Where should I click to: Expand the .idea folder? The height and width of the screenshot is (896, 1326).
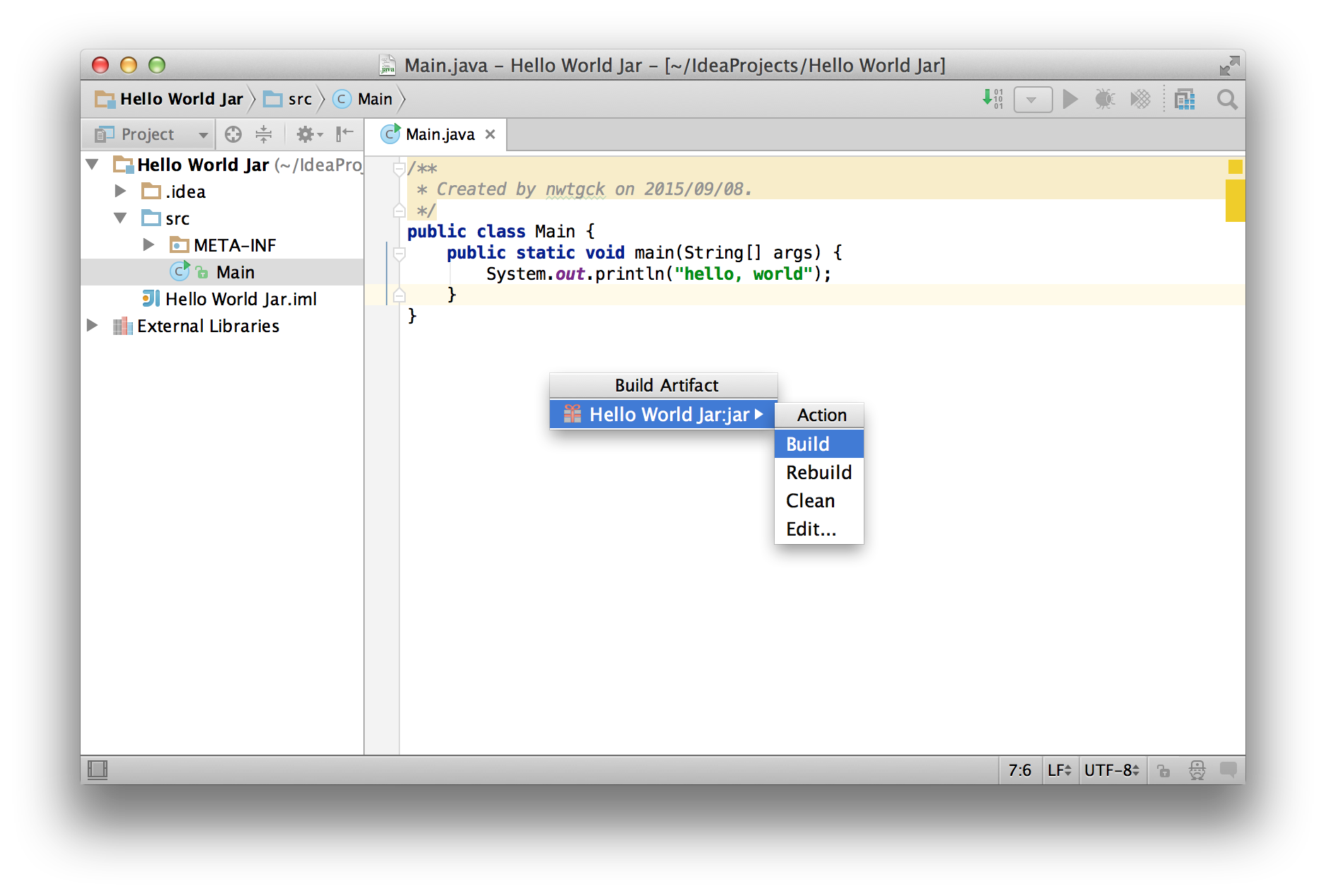pyautogui.click(x=119, y=191)
